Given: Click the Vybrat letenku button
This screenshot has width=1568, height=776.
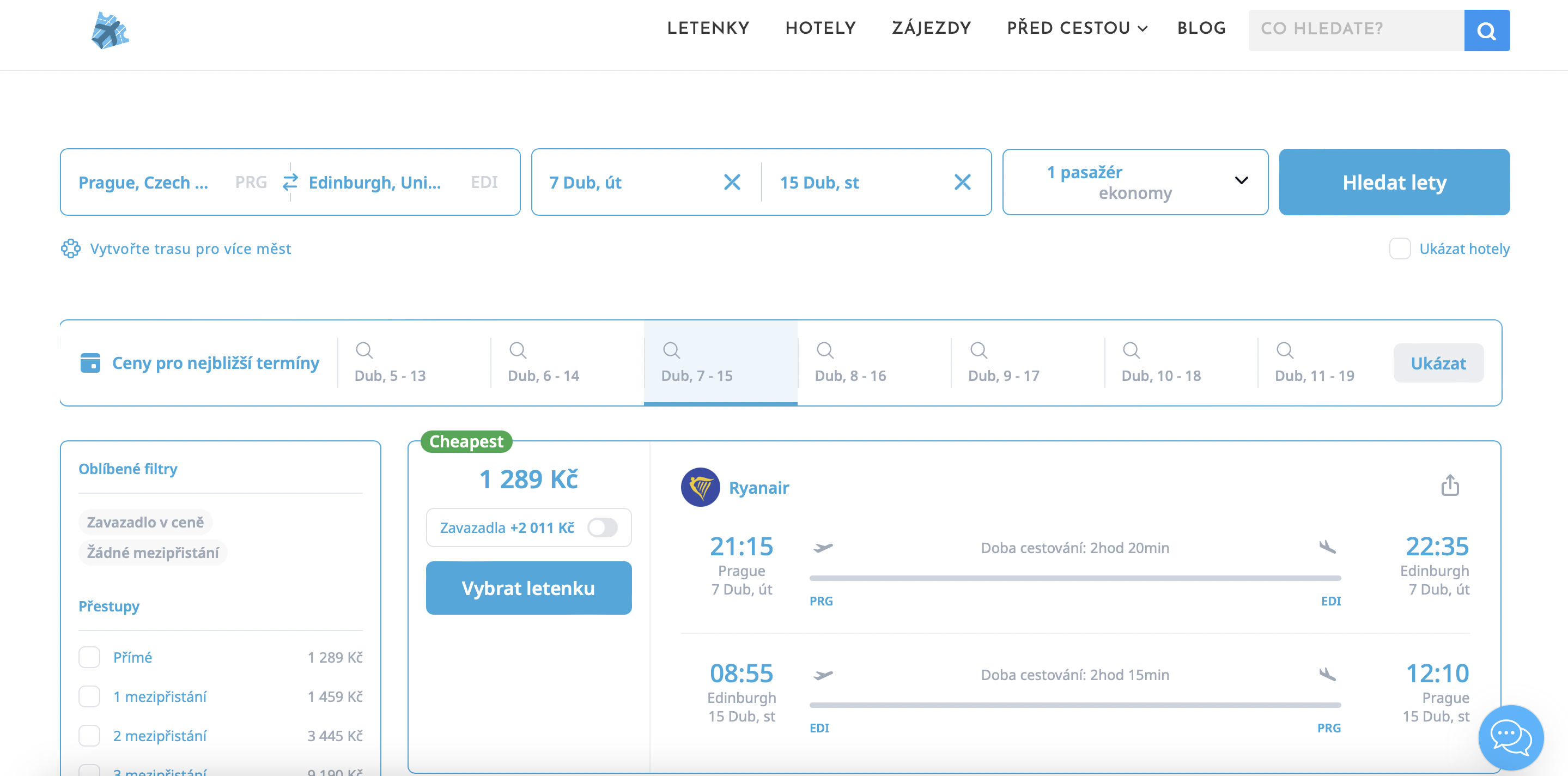Looking at the screenshot, I should tap(528, 588).
